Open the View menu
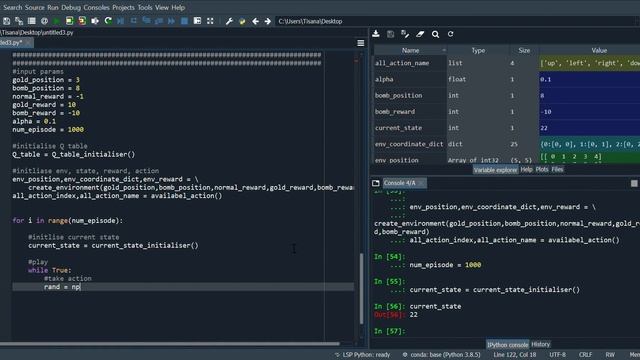 162,7
